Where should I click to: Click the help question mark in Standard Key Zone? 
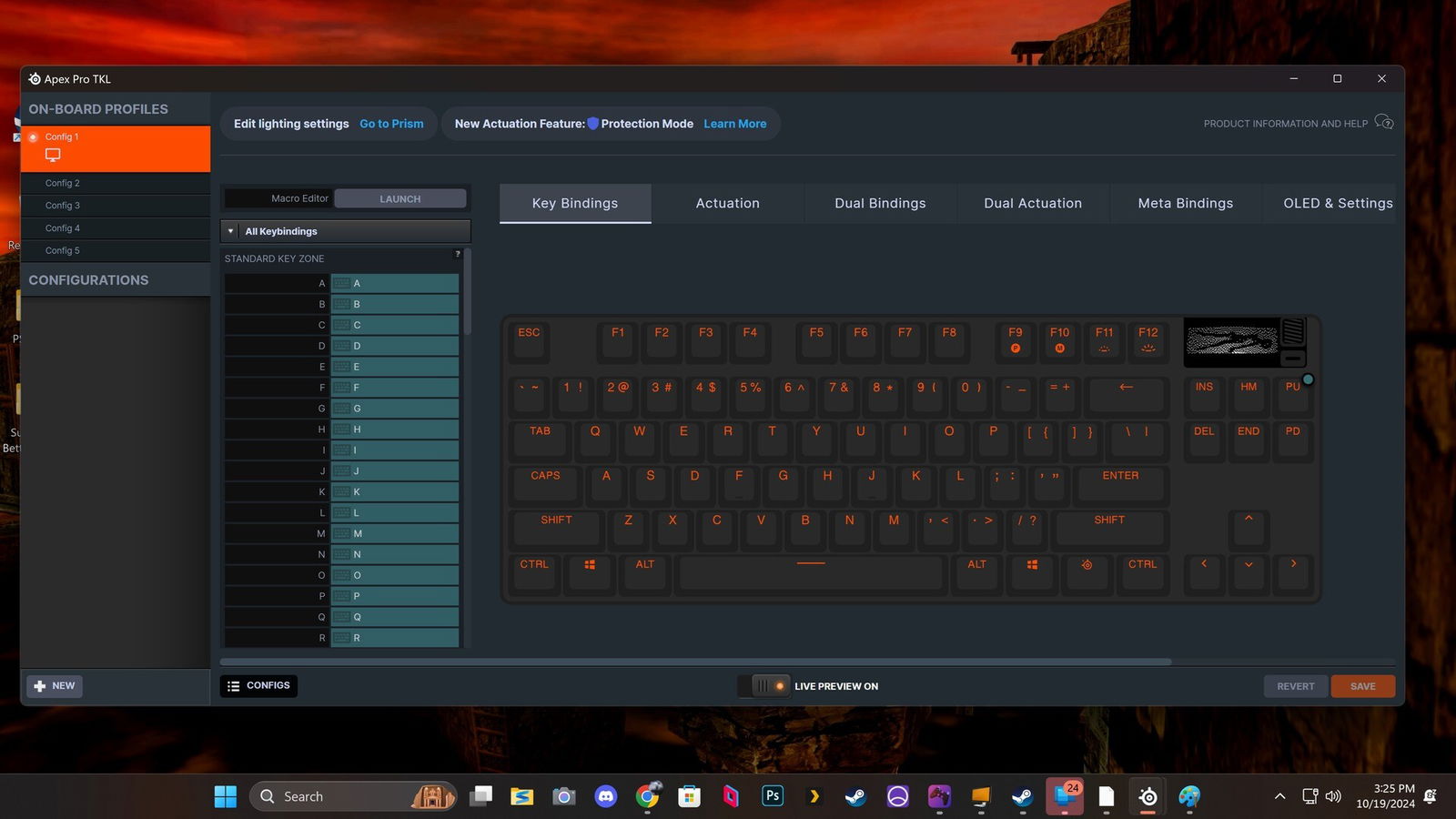(458, 254)
